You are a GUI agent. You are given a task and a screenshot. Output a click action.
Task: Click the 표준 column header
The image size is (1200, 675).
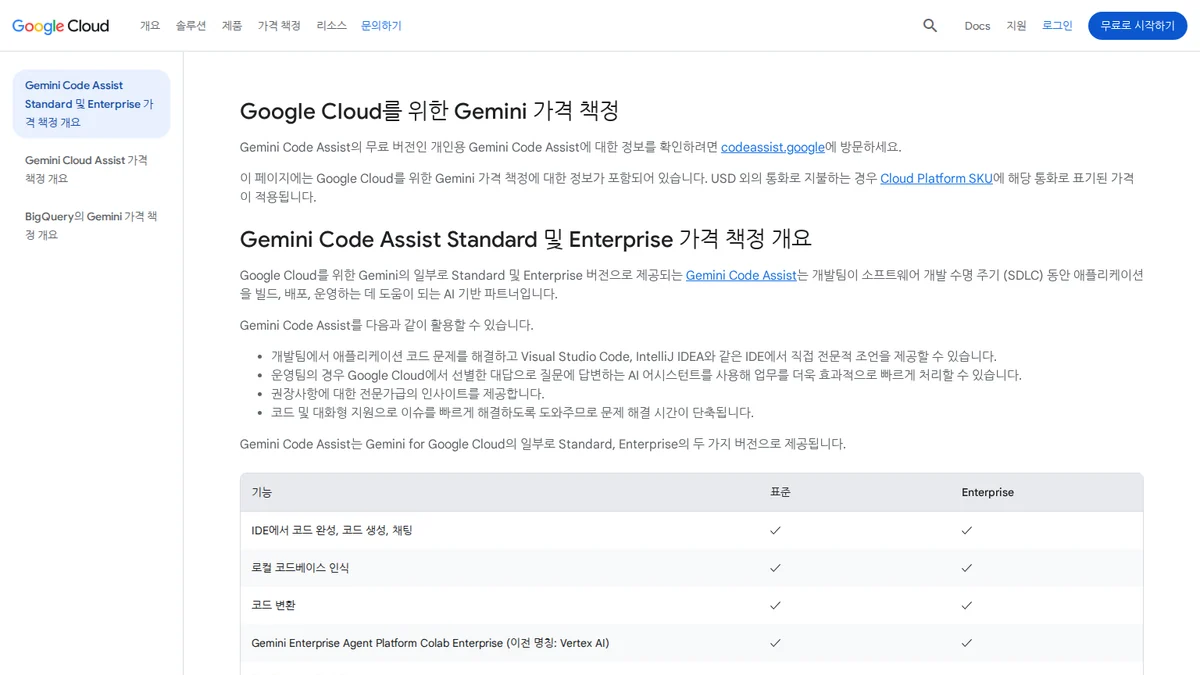pyautogui.click(x=780, y=492)
